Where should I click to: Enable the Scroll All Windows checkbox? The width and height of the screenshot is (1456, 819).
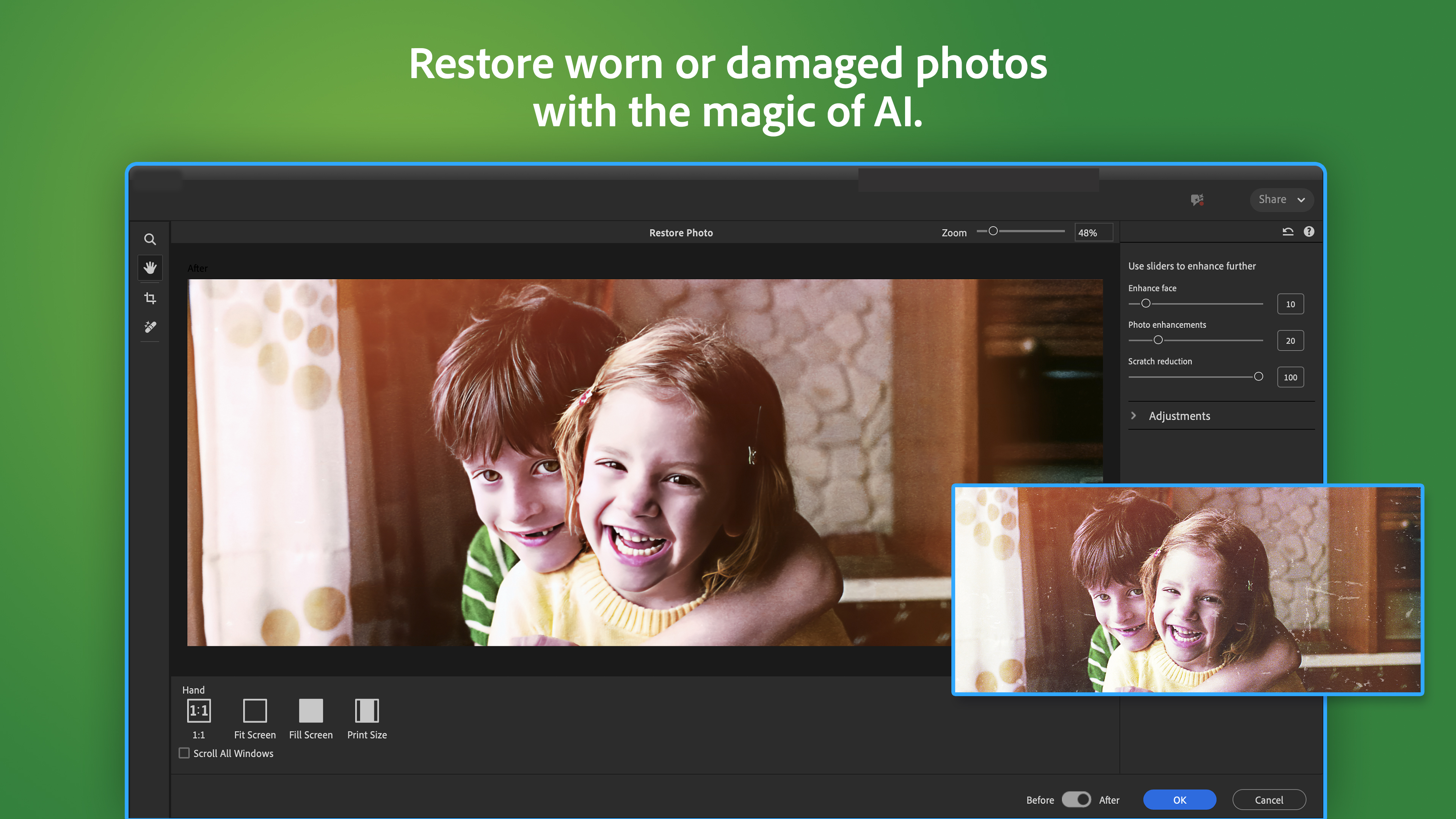coord(184,753)
